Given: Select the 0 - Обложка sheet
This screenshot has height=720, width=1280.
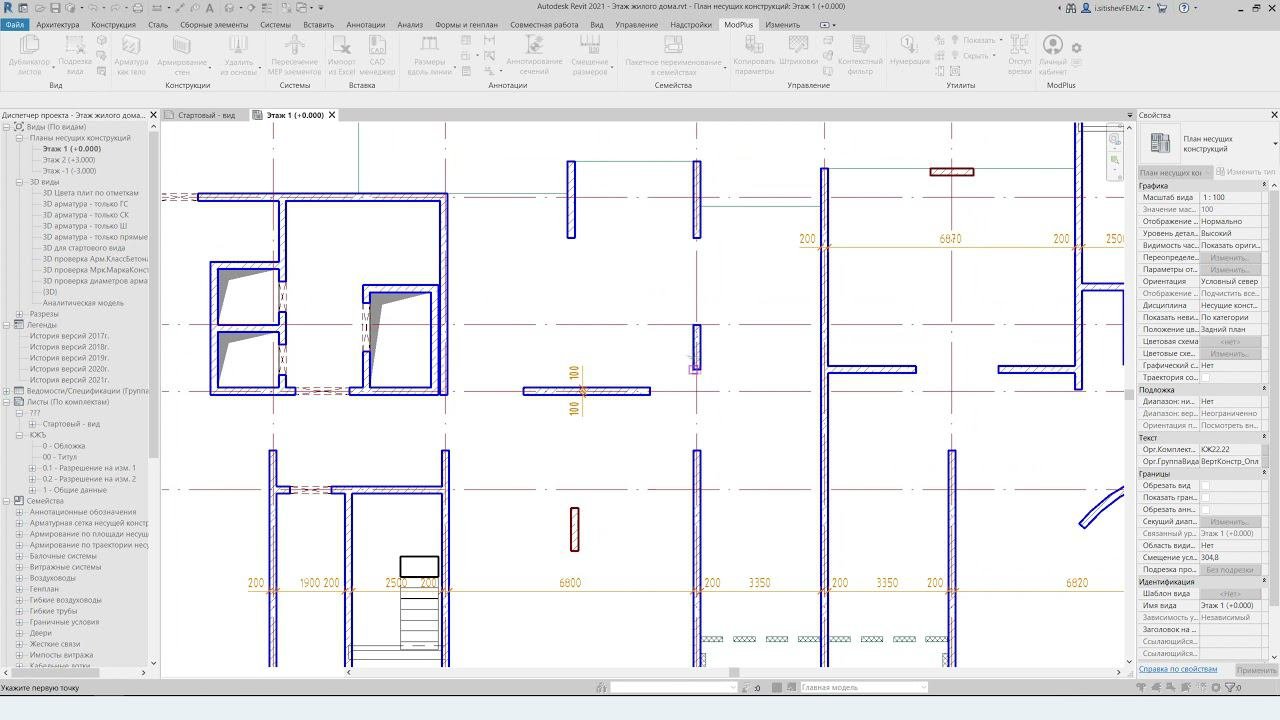Looking at the screenshot, I should [x=64, y=446].
